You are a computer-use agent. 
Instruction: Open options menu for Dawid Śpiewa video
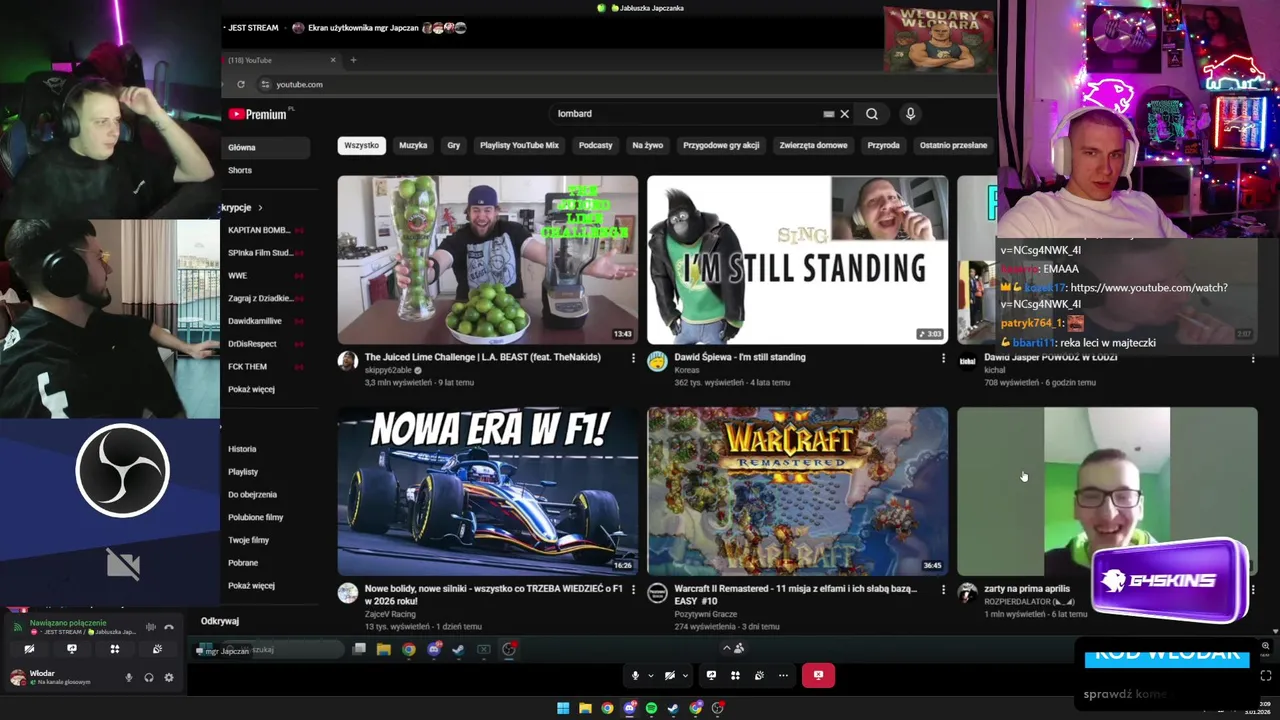pos(943,358)
